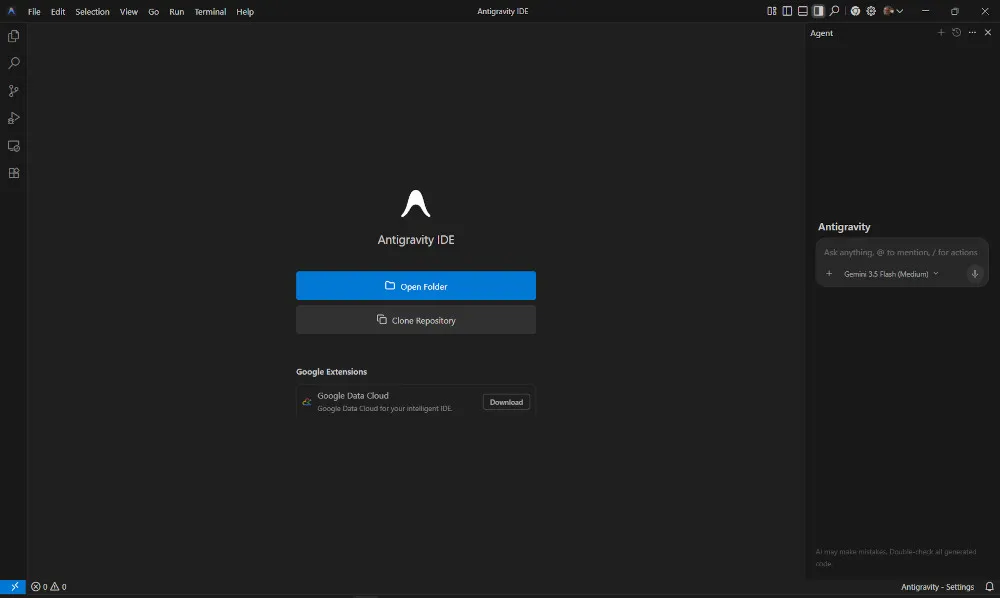Screen dimensions: 1000x598
Task: Open notifications bell in status bar
Action: (x=989, y=587)
